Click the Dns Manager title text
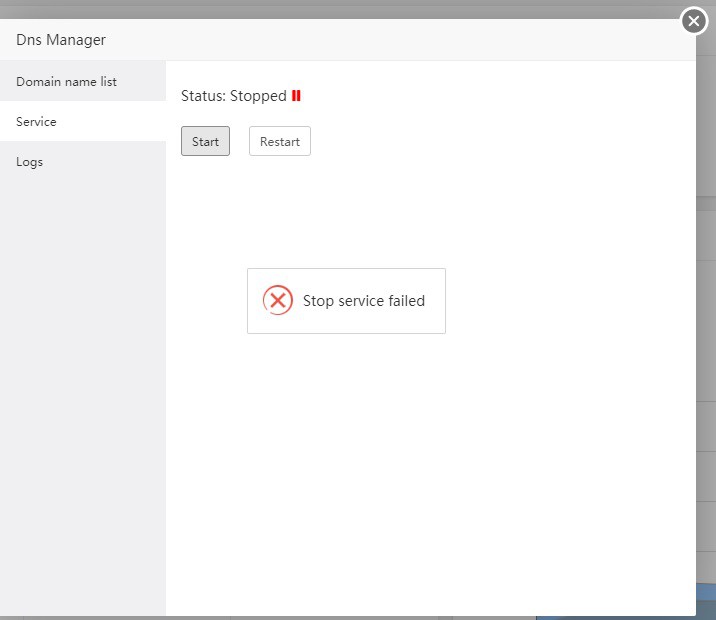This screenshot has width=716, height=620. [x=61, y=40]
